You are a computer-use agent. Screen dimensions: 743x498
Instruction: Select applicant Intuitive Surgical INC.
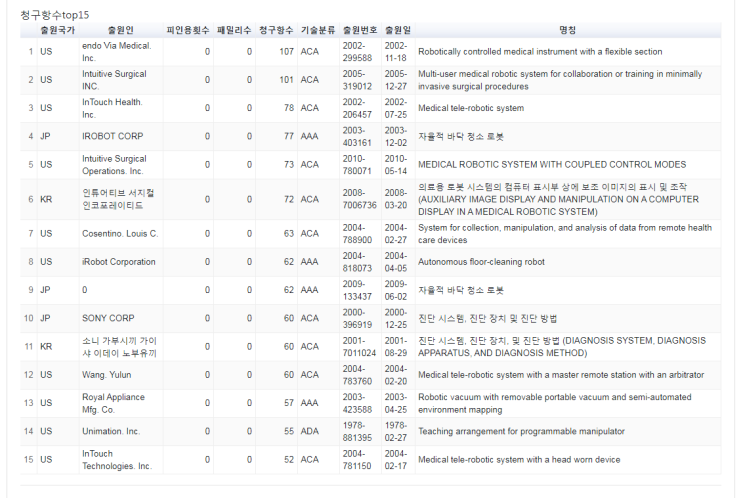[x=114, y=80]
